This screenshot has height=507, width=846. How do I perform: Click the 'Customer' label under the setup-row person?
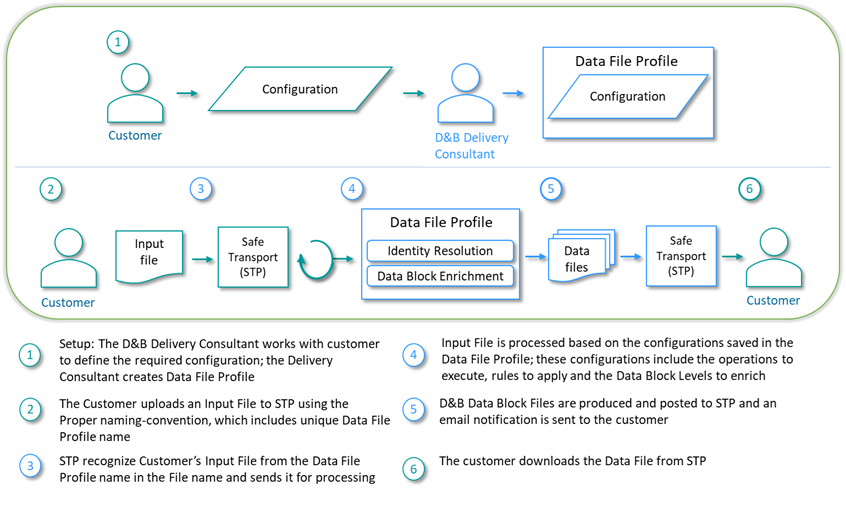(x=135, y=135)
